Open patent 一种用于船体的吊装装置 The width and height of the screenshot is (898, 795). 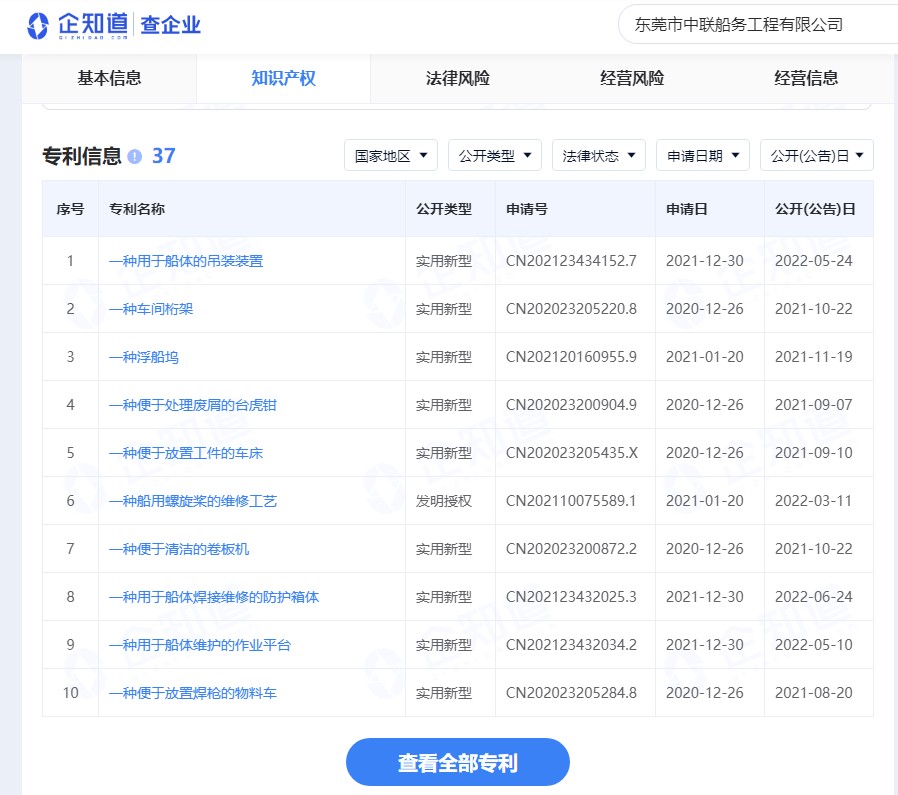click(186, 261)
